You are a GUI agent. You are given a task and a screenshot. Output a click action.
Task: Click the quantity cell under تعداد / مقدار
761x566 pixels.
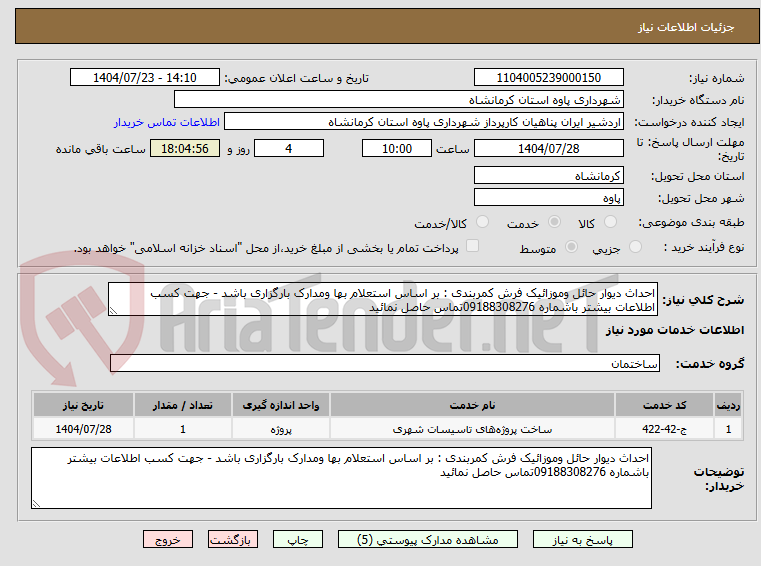182,429
